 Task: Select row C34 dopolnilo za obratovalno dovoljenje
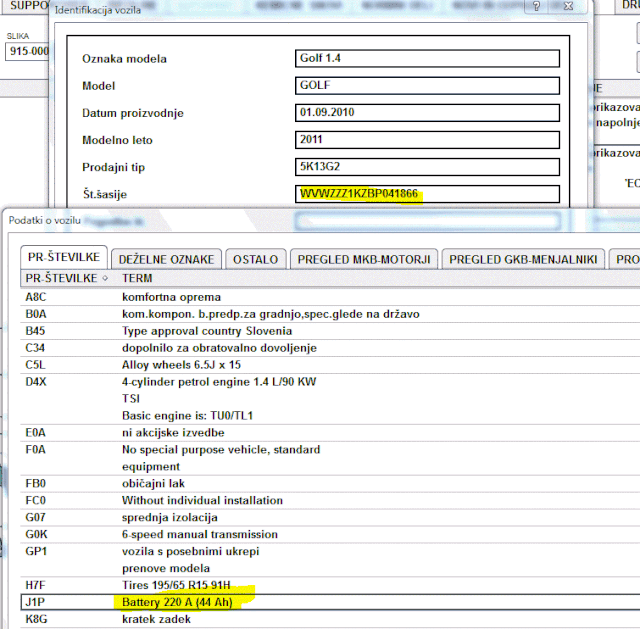pos(330,348)
